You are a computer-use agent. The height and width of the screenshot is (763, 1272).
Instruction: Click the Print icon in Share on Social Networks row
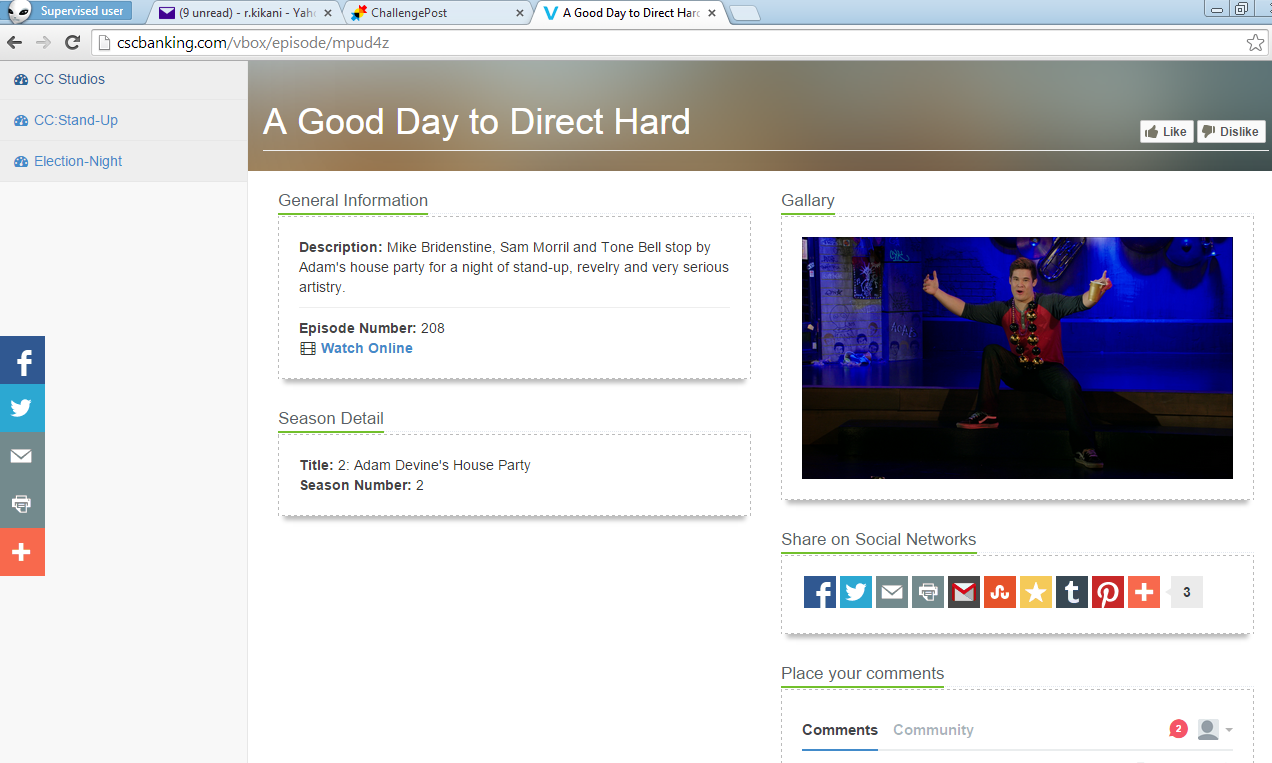pyautogui.click(x=928, y=592)
